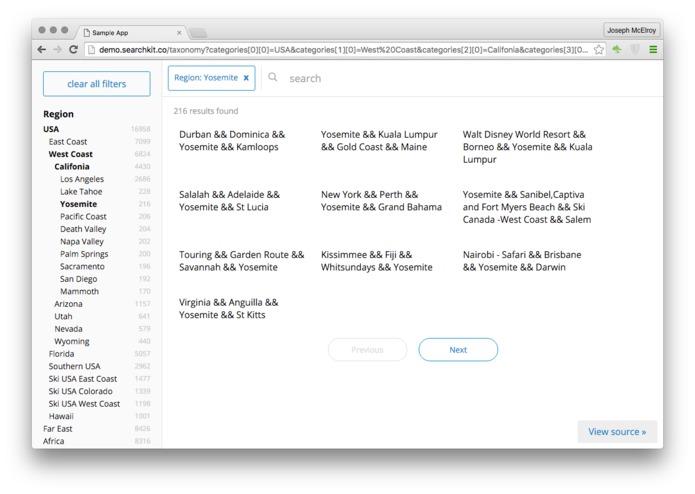Open result Virginia && Anguilla && Yosemite
The image size is (695, 494).
(228, 308)
